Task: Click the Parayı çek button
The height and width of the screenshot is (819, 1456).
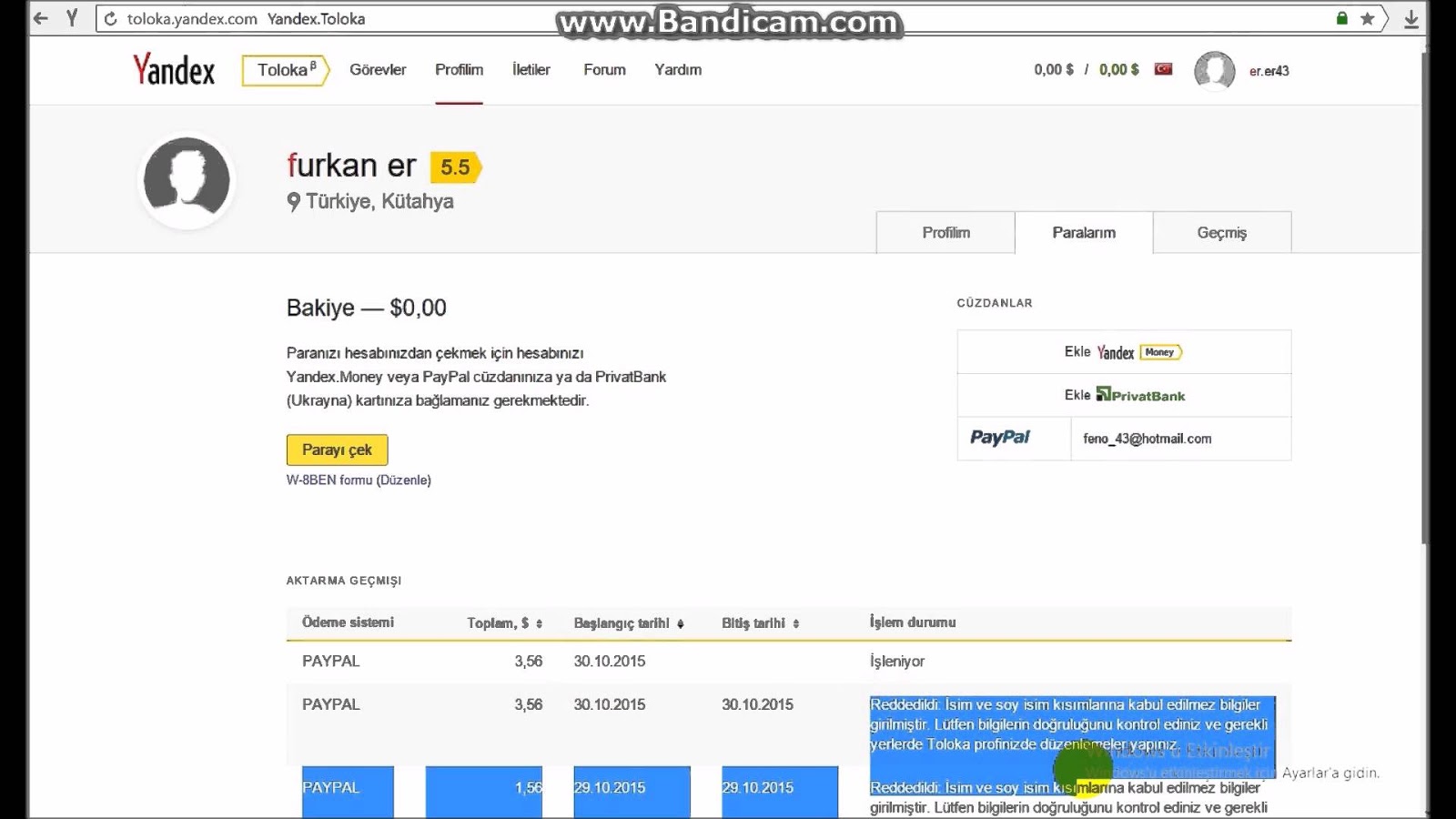Action: point(337,450)
